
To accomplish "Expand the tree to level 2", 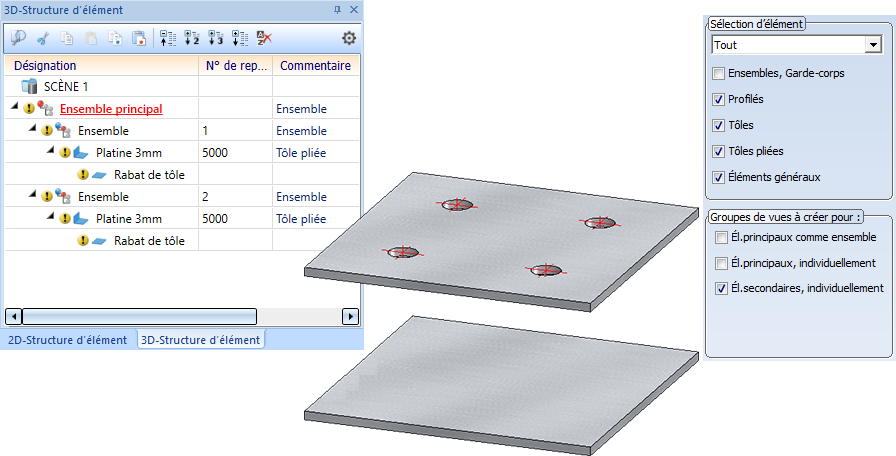I will 191,38.
